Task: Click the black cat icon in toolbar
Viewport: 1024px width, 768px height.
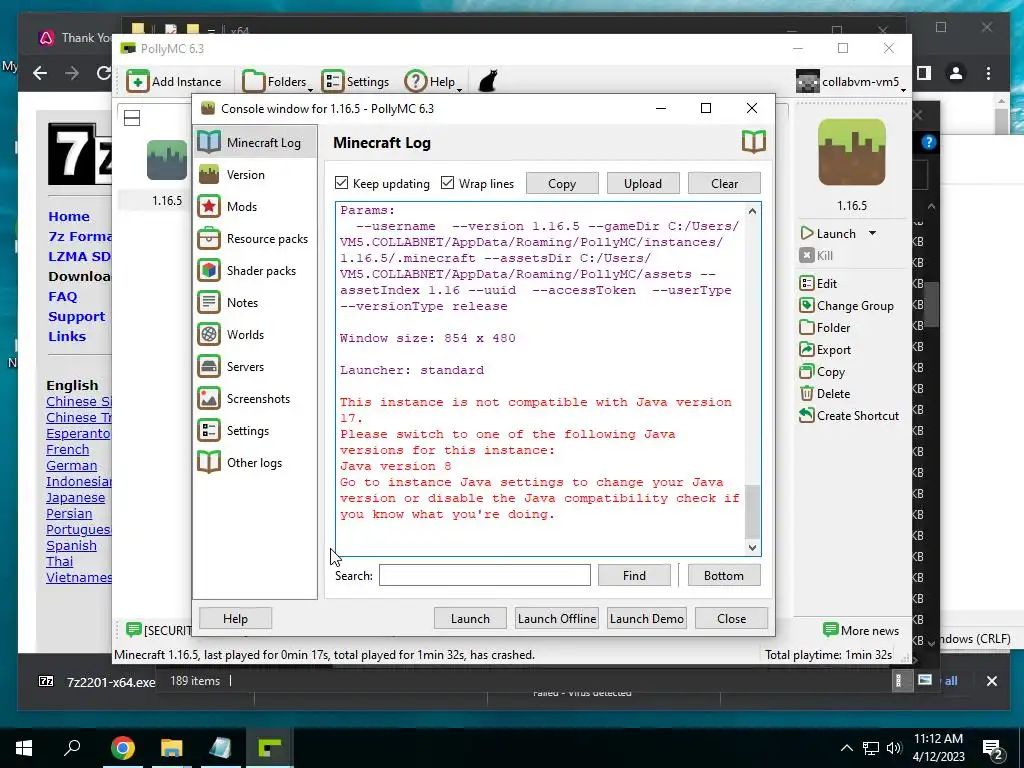Action: (488, 82)
